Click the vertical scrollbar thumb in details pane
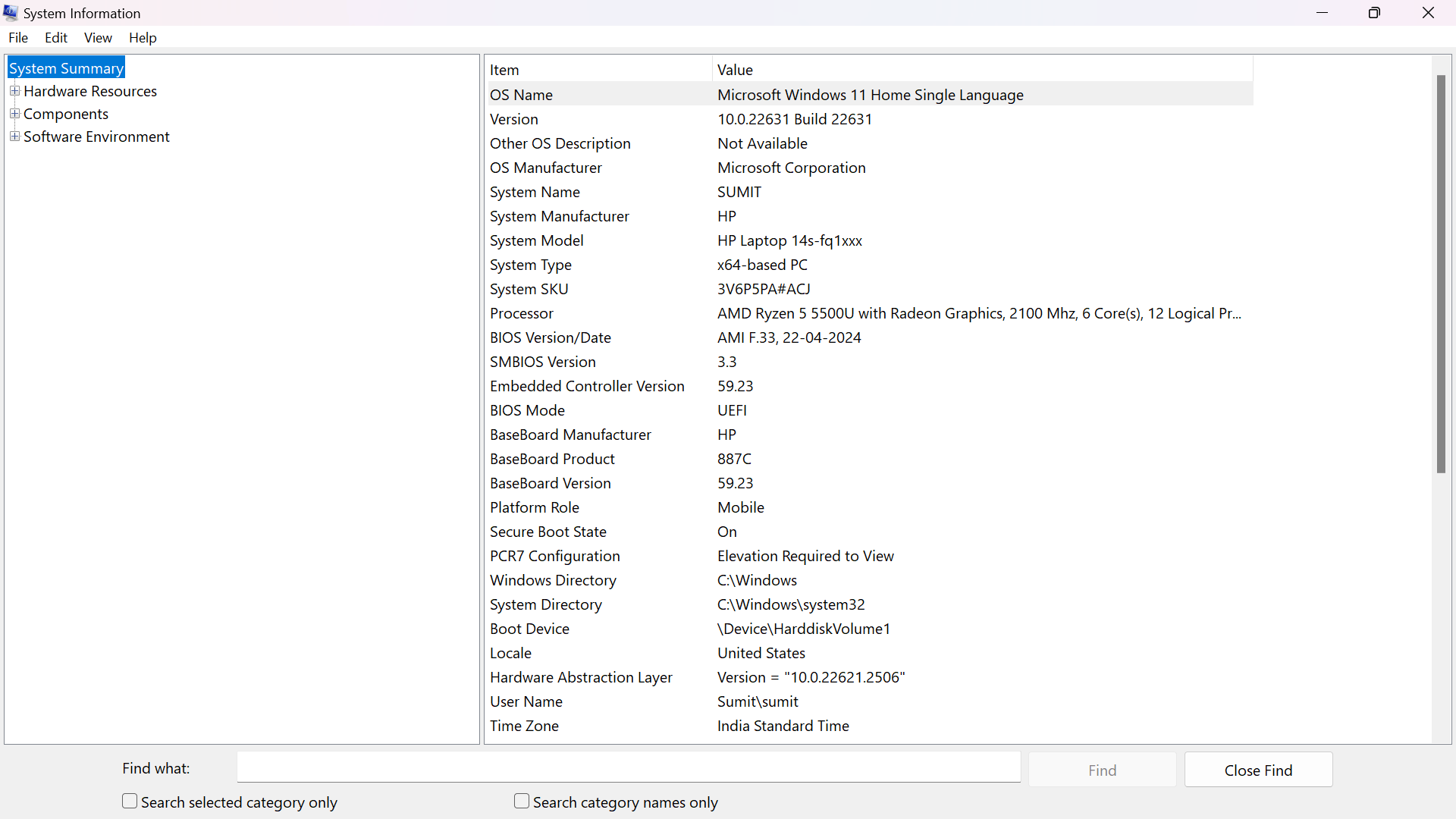Viewport: 1456px width, 819px height. coord(1441,275)
